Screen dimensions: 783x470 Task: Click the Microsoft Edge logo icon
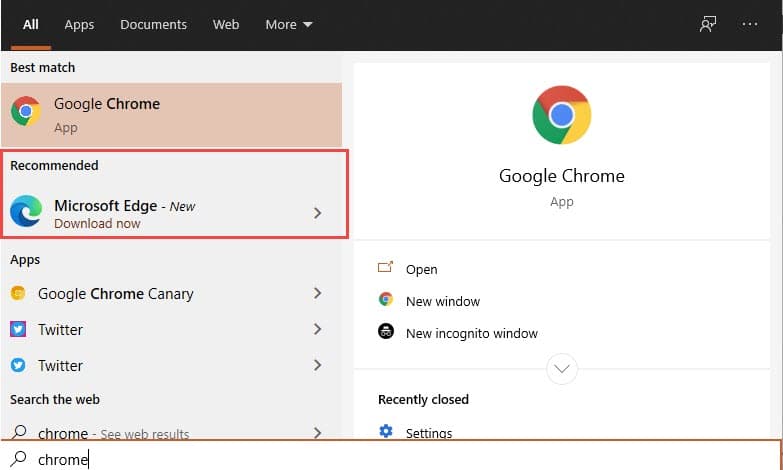point(25,212)
